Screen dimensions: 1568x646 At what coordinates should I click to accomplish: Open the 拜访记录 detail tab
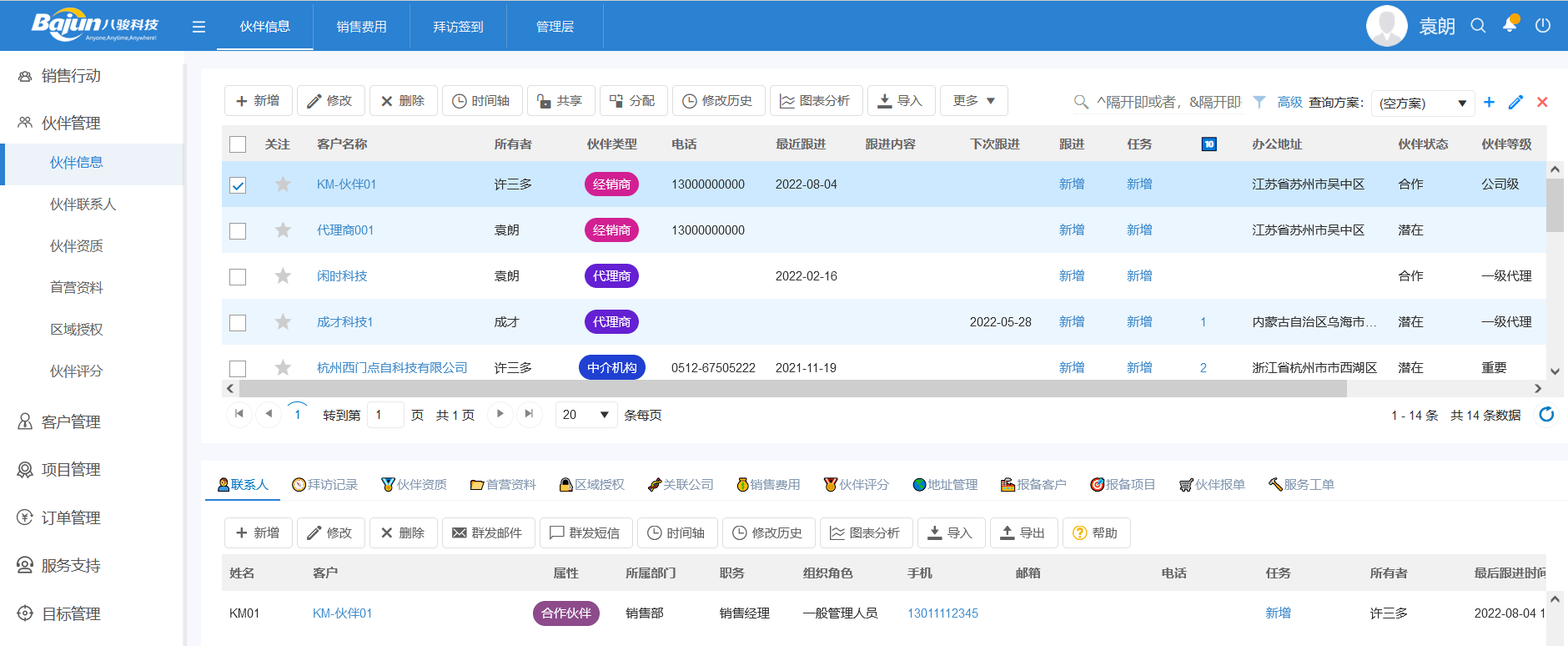click(324, 485)
